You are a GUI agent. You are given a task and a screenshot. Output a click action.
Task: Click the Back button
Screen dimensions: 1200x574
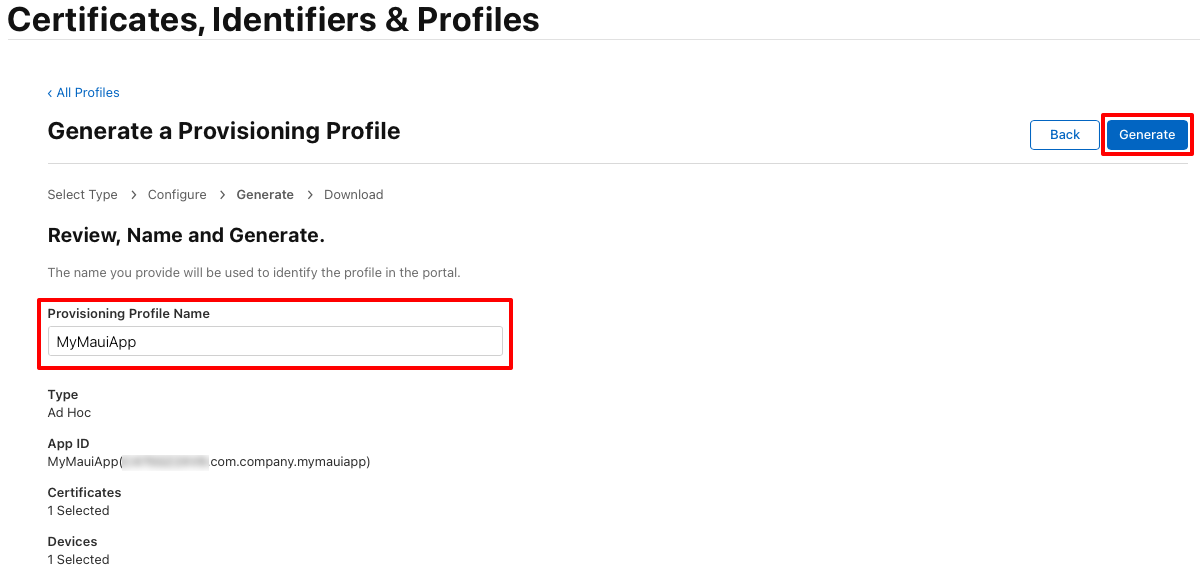tap(1064, 135)
